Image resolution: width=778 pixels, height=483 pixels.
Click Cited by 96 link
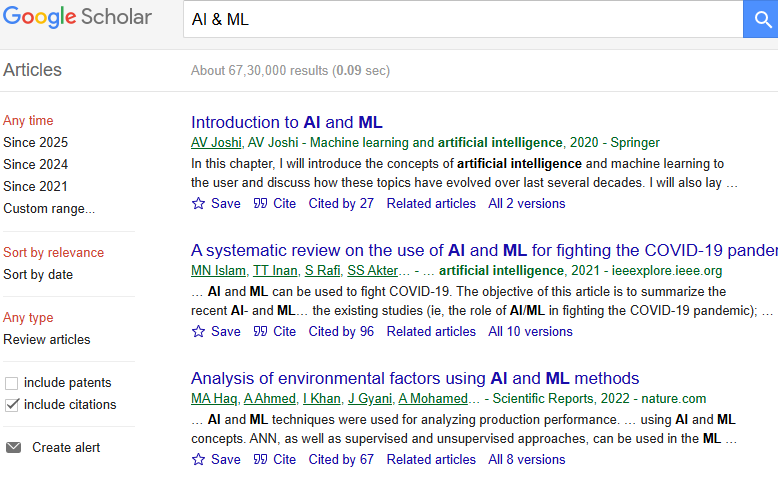tap(341, 332)
